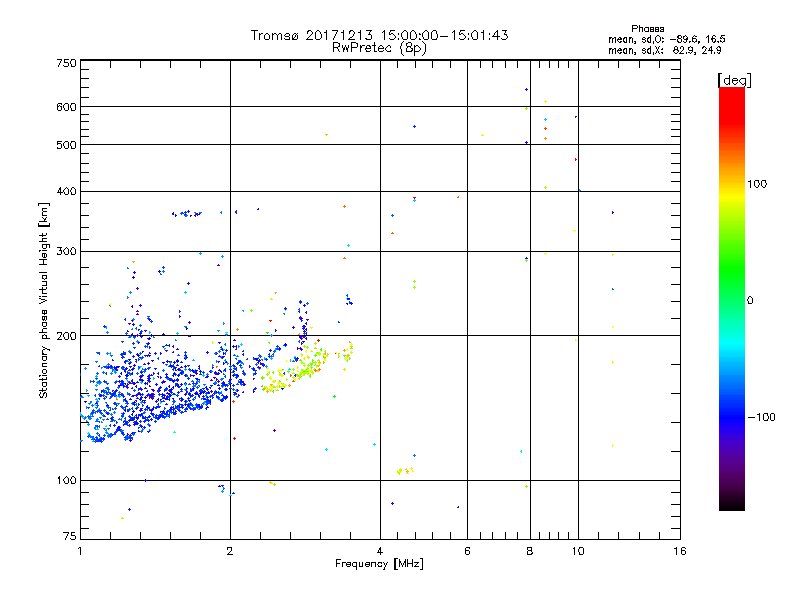Click the colorbar label '100'
This screenshot has height=600, width=800.
point(757,184)
